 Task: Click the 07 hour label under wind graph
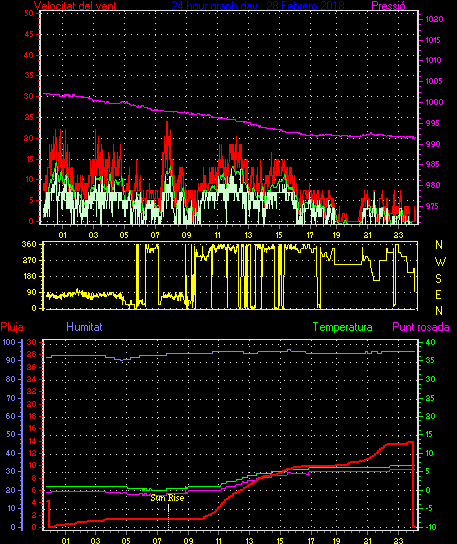(155, 235)
